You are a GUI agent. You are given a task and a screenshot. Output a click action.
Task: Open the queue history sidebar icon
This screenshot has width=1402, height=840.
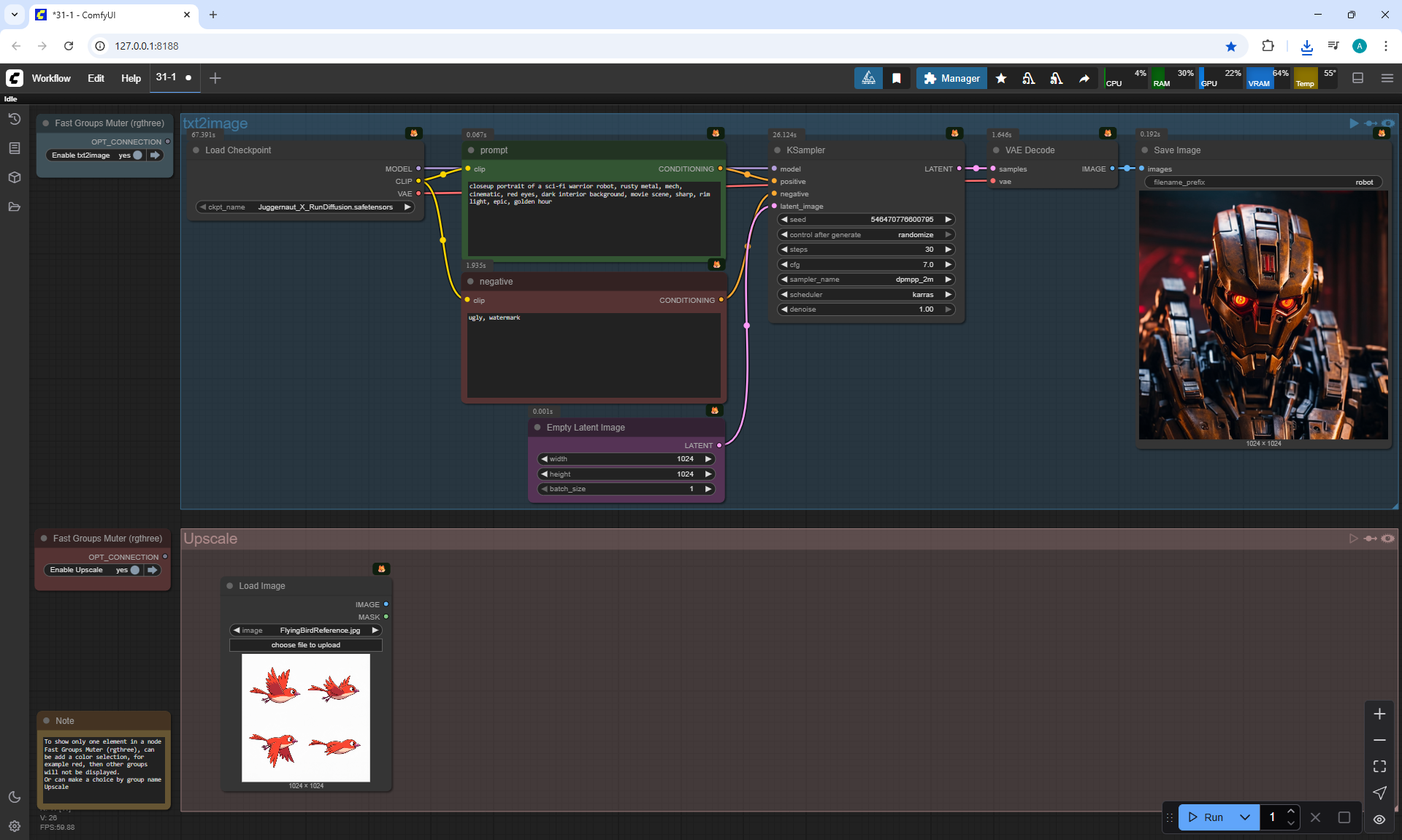tap(15, 119)
